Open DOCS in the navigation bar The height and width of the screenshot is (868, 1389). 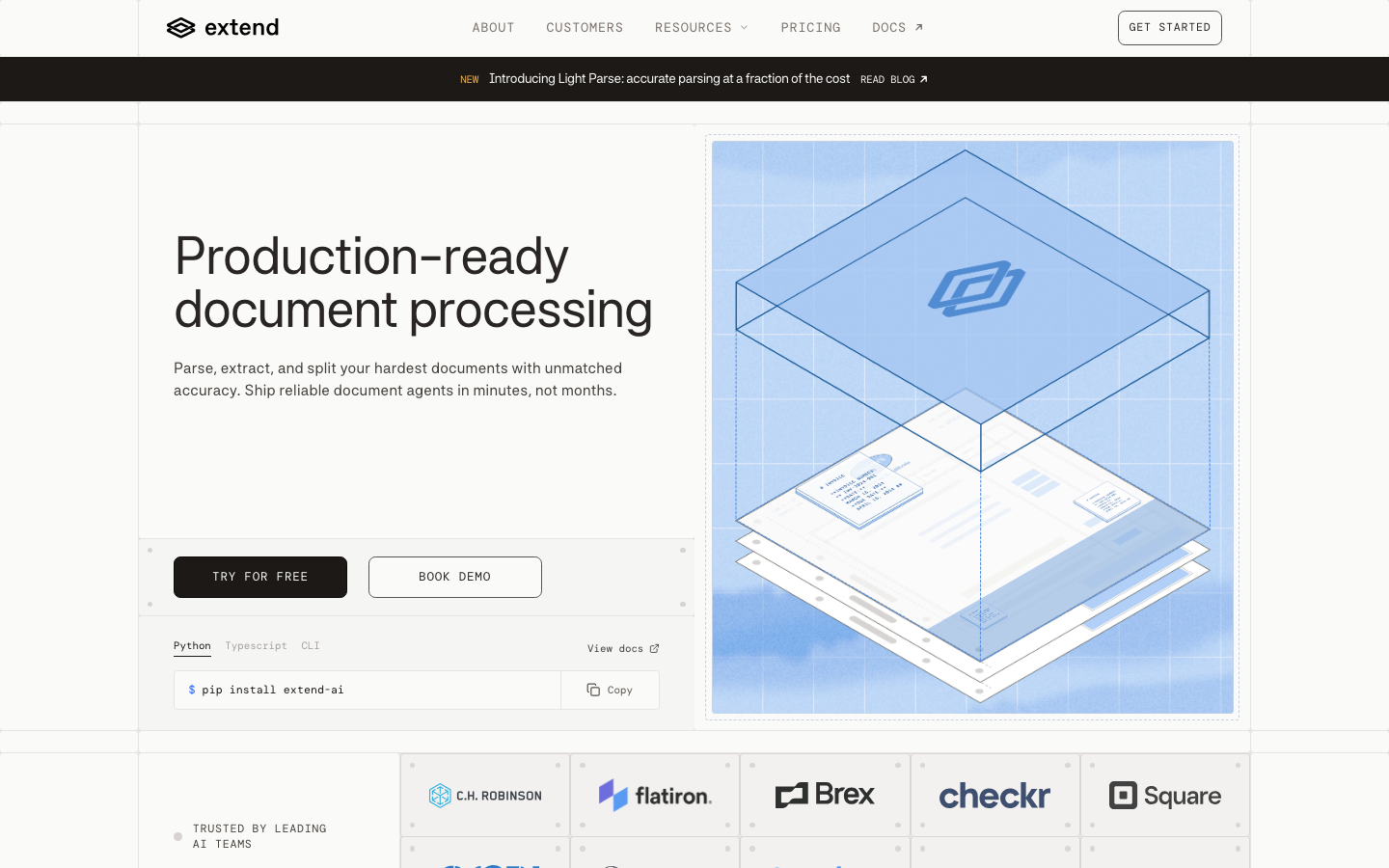click(898, 28)
